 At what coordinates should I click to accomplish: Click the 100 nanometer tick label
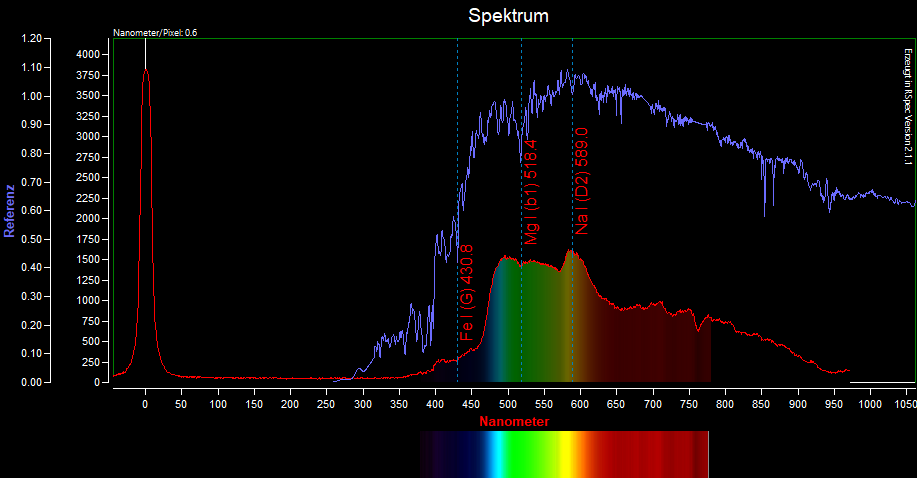pyautogui.click(x=218, y=404)
